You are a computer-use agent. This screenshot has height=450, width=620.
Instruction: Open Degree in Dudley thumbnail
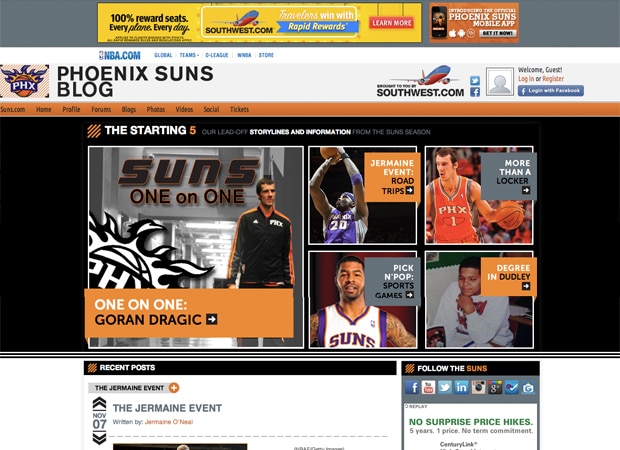click(479, 300)
